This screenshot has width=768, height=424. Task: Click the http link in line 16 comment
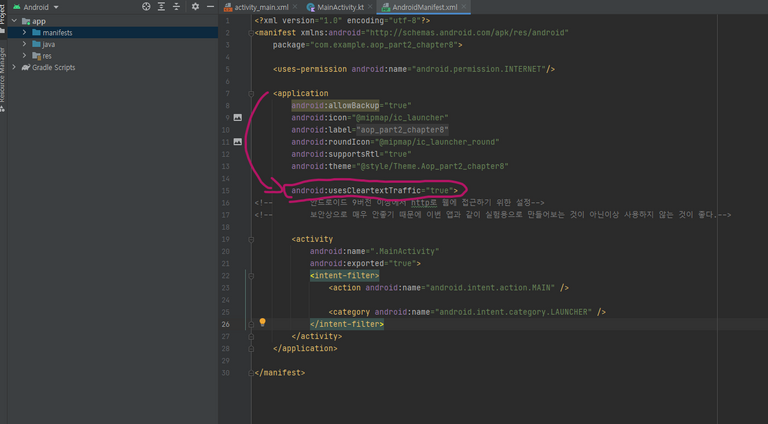419,203
